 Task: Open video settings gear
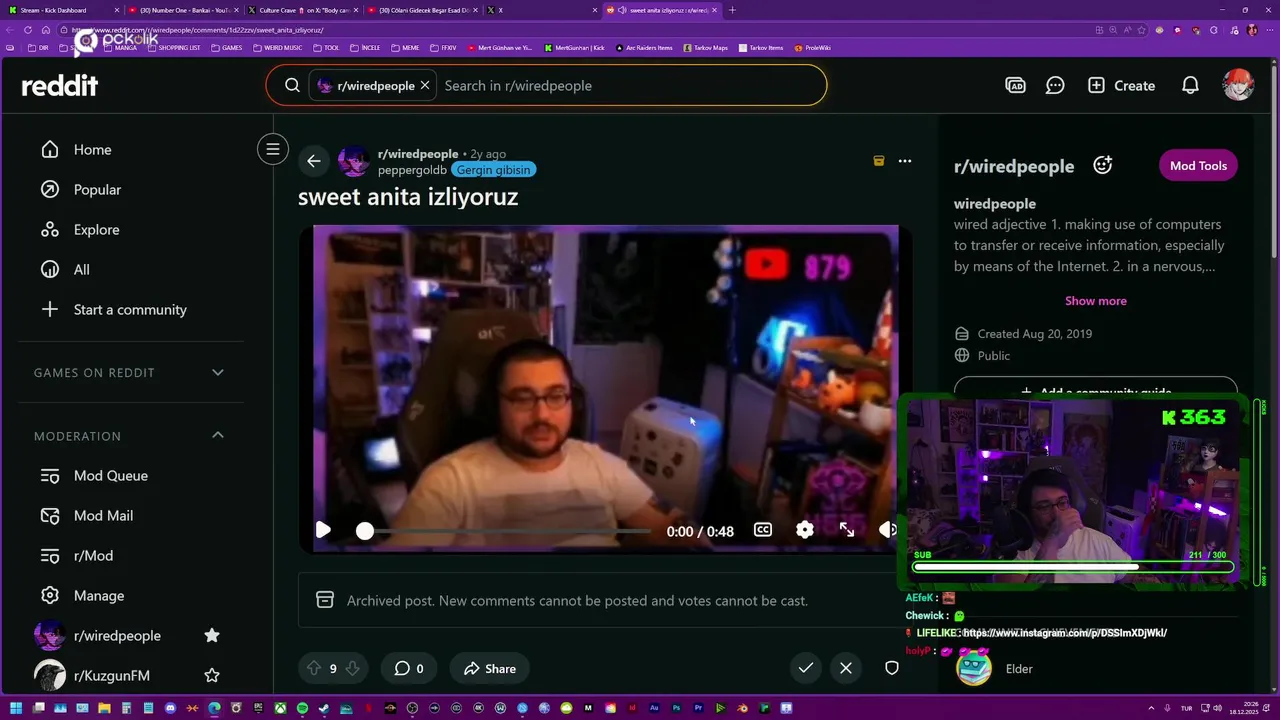[805, 530]
